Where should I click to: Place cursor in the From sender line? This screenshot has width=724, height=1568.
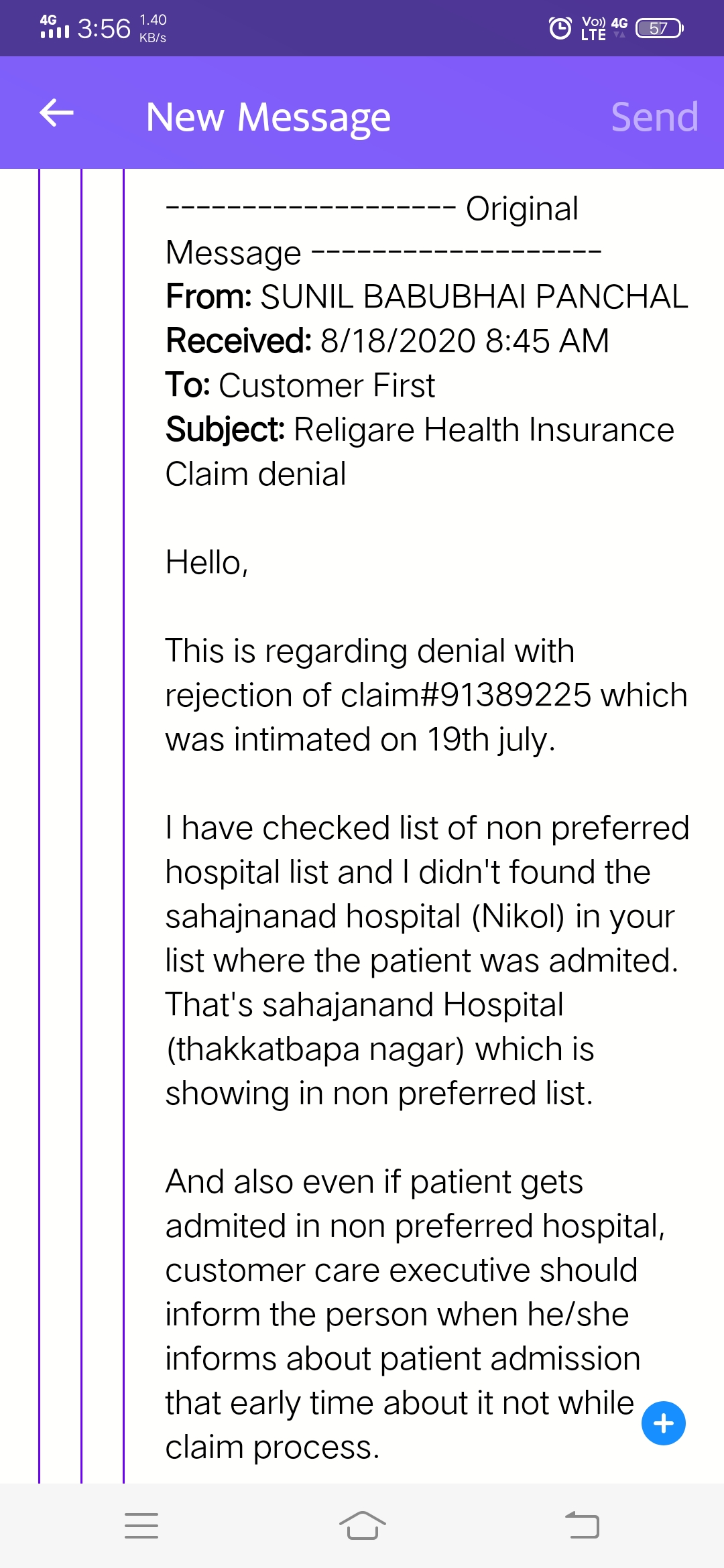[x=426, y=296]
